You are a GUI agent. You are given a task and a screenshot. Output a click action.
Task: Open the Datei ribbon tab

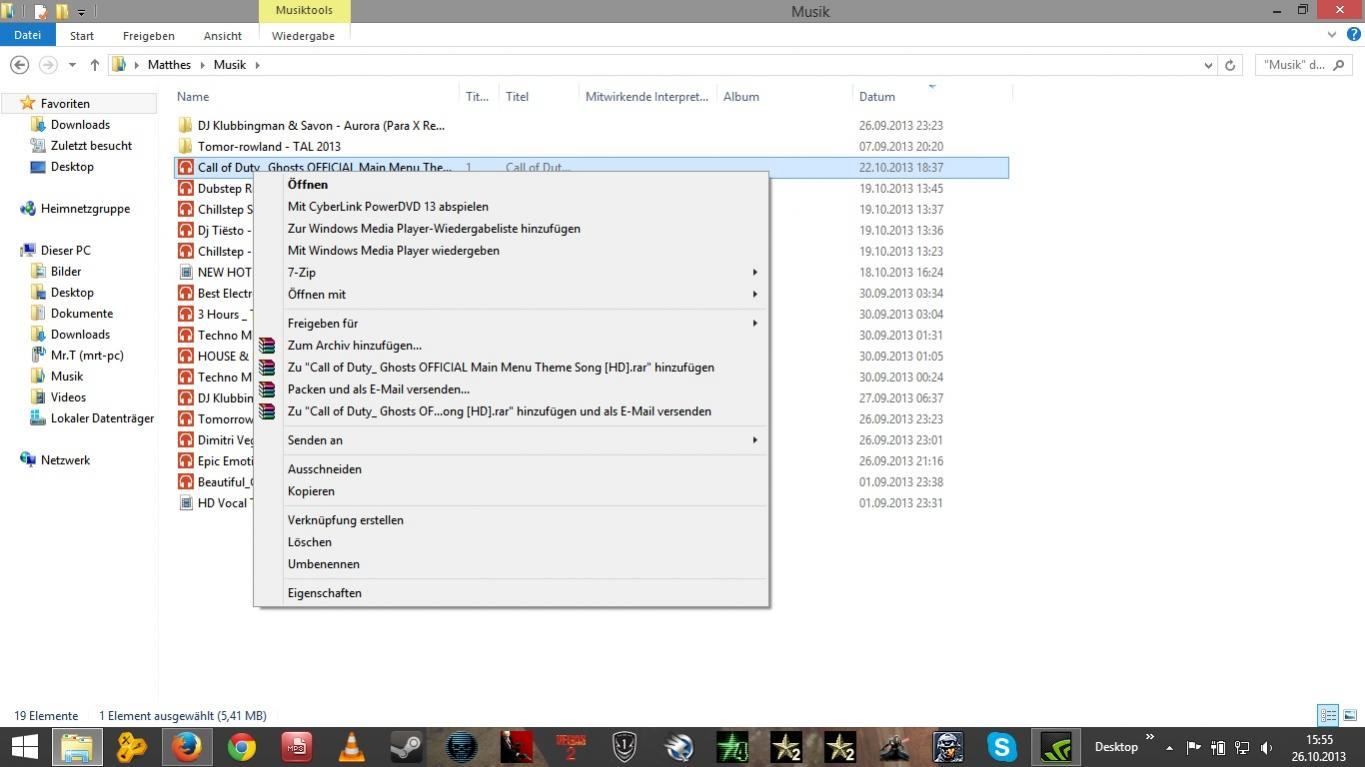coord(27,35)
